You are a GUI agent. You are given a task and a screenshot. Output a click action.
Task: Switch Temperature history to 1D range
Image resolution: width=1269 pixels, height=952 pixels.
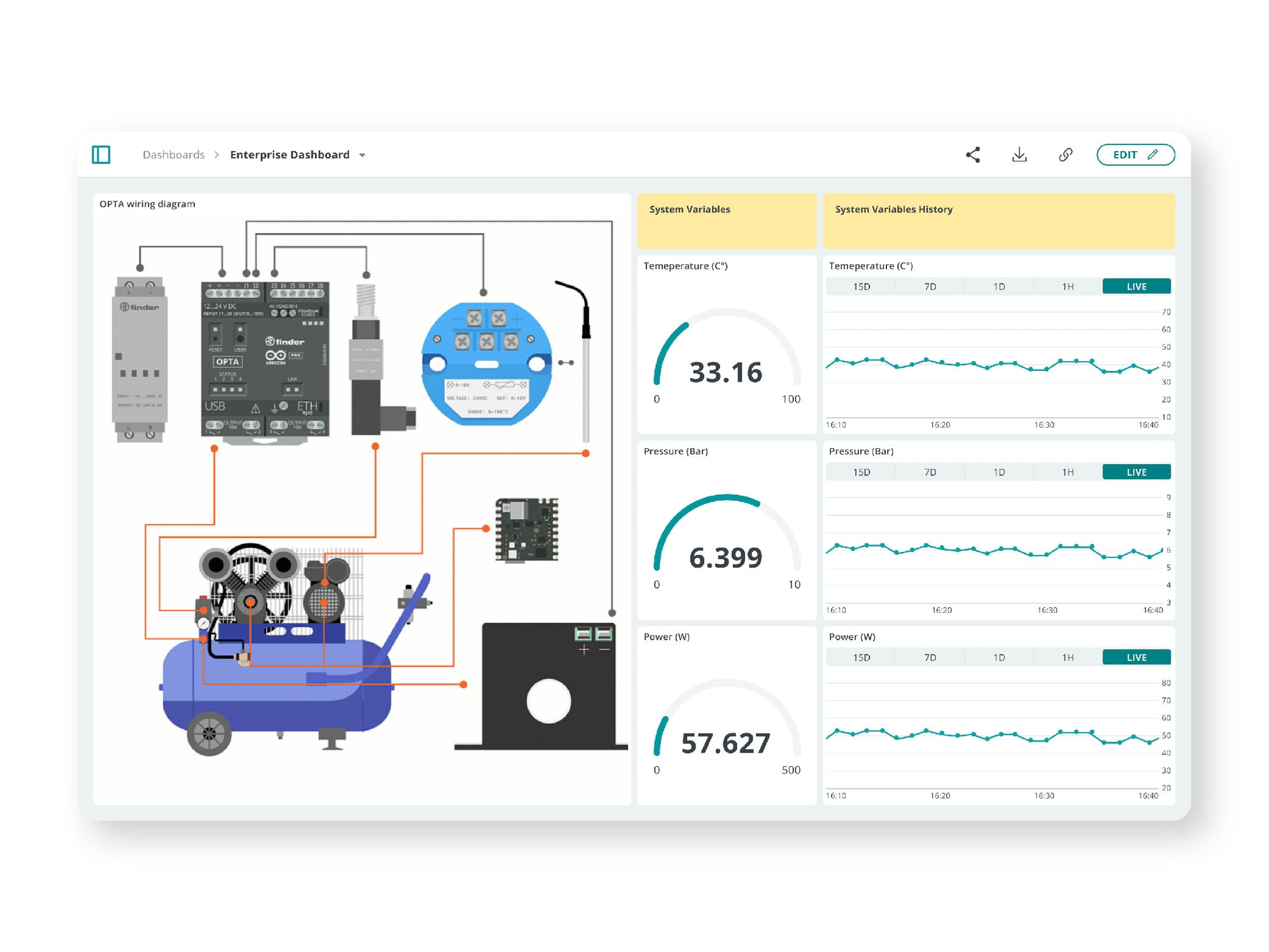(999, 286)
